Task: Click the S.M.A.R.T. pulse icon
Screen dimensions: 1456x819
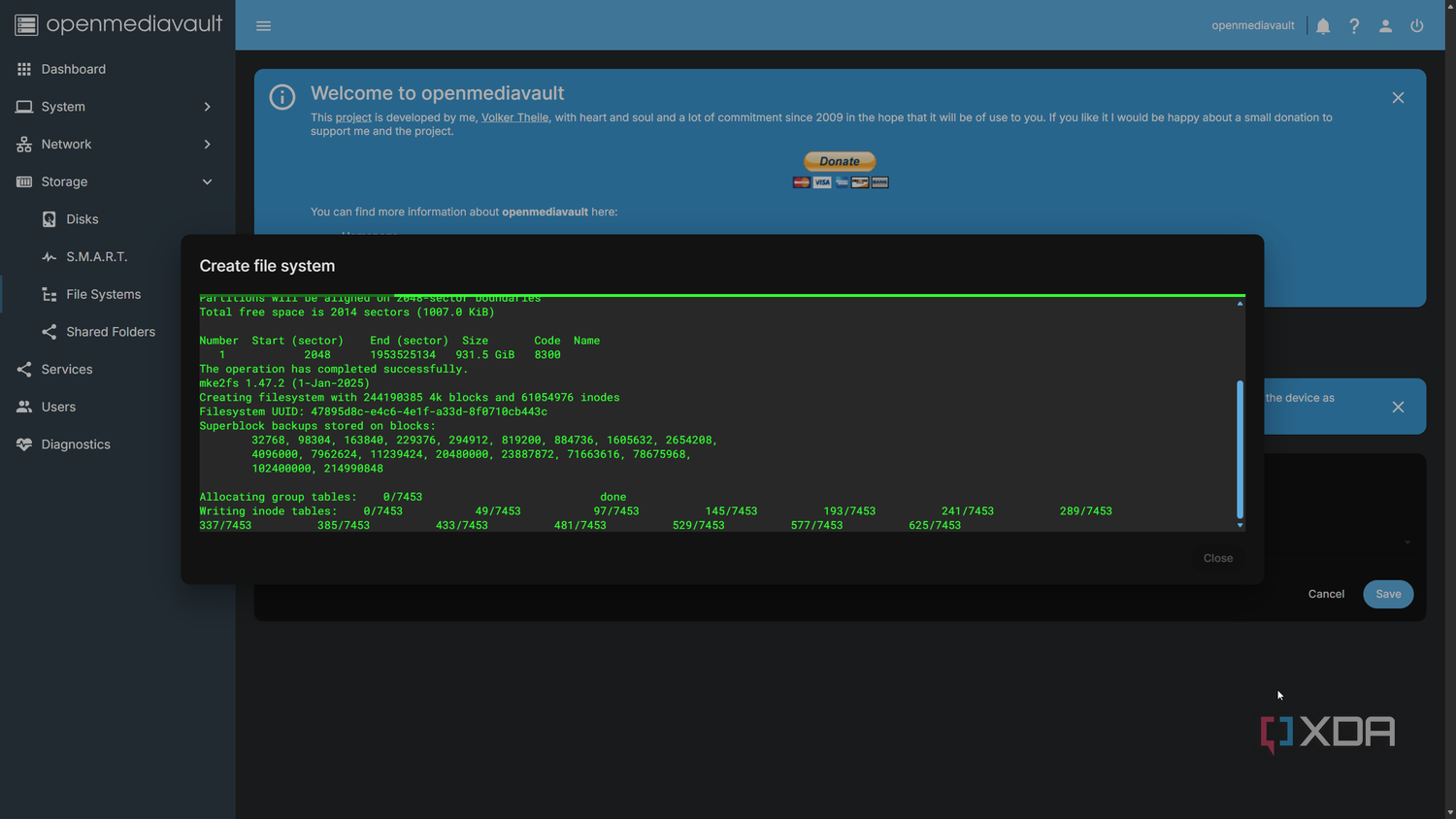Action: click(x=50, y=257)
